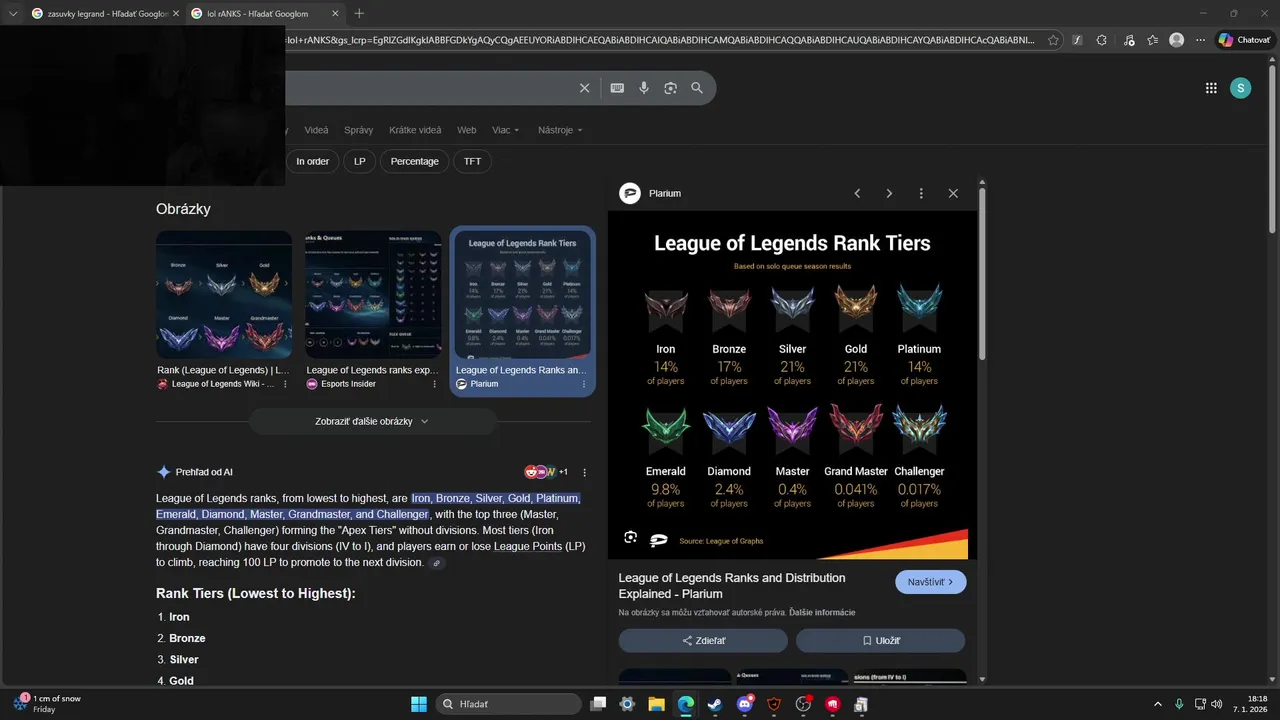The height and width of the screenshot is (720, 1280).
Task: Select the In order filter chip
Action: (x=312, y=161)
